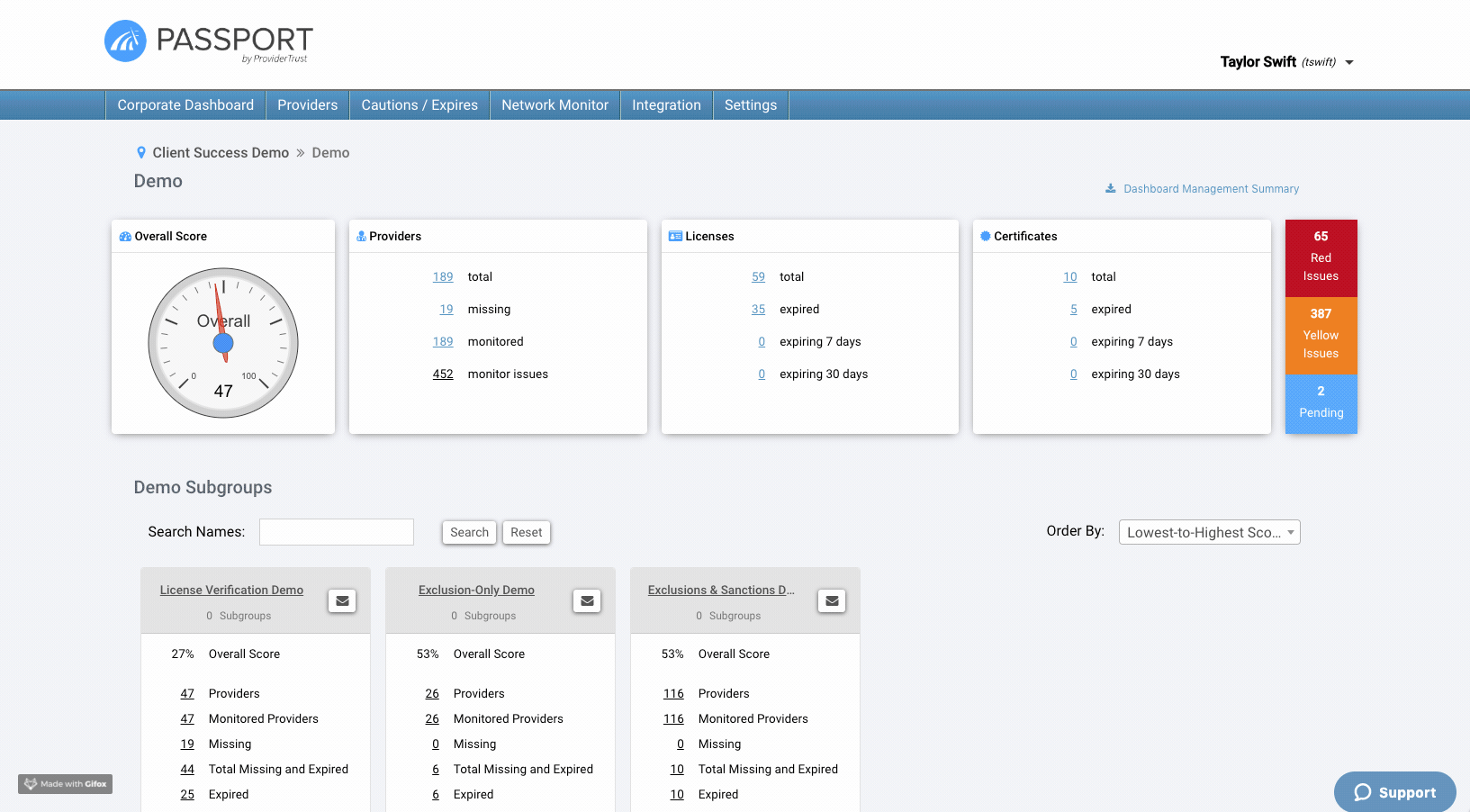Click the 59 total licenses count
Image resolution: width=1470 pixels, height=812 pixels.
(759, 277)
